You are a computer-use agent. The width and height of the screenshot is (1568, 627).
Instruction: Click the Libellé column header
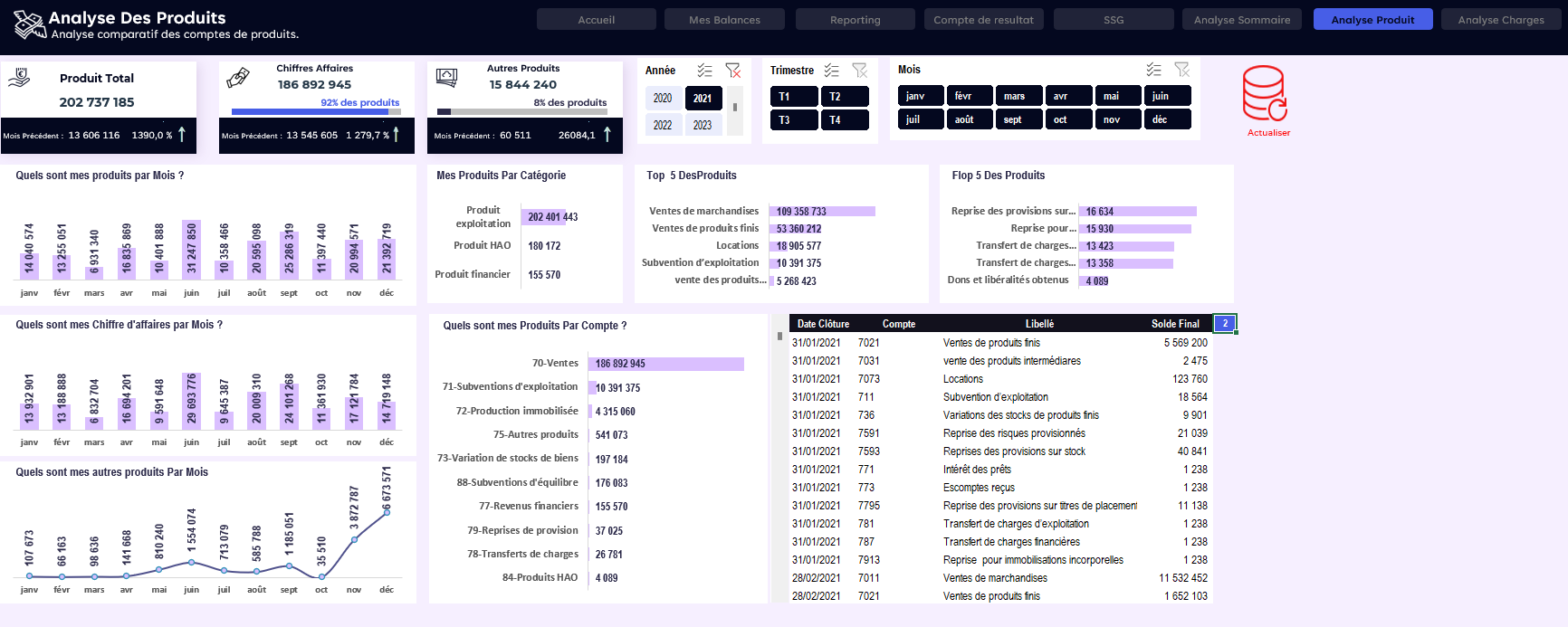(1039, 324)
